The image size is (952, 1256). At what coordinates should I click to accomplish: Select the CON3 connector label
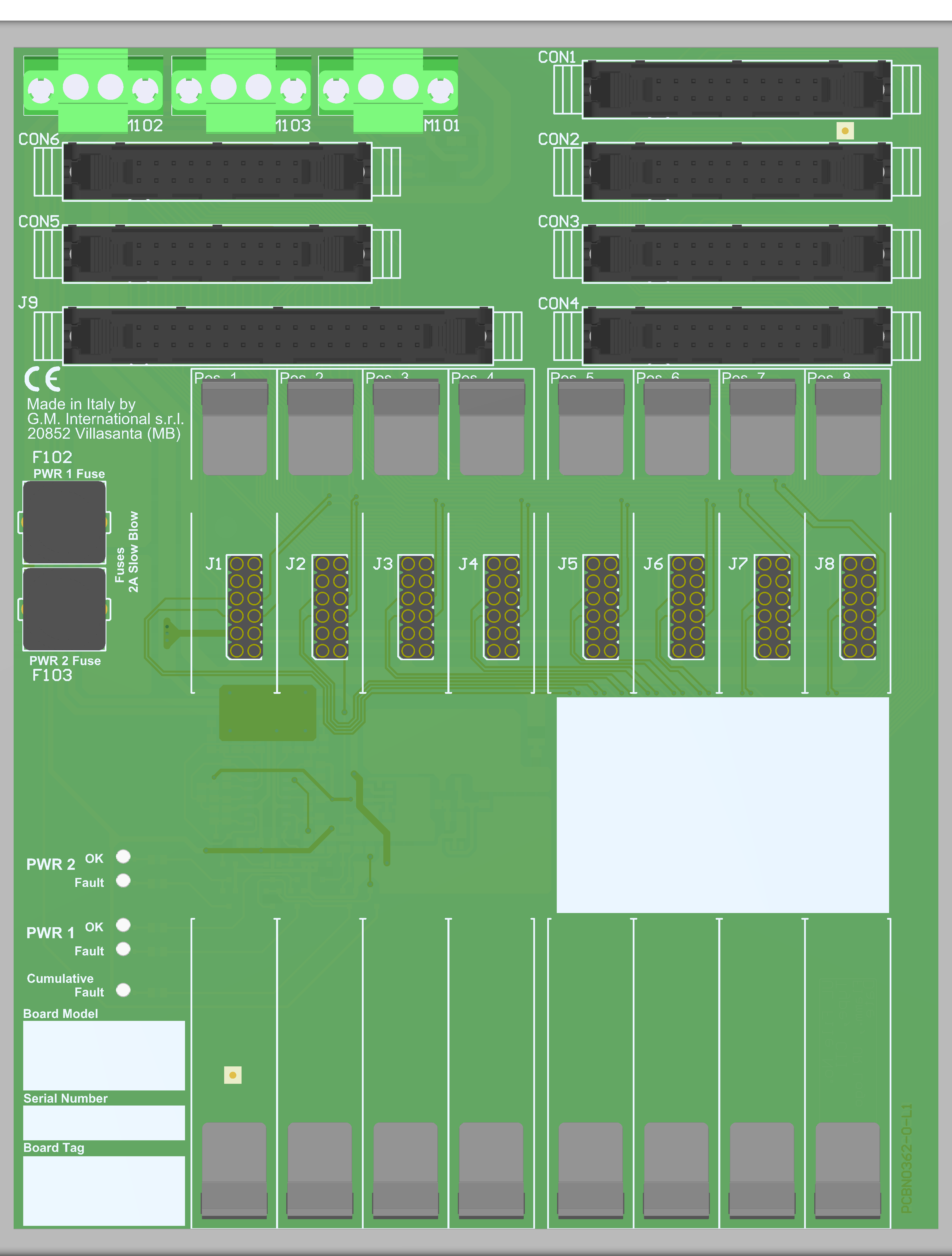tap(559, 222)
